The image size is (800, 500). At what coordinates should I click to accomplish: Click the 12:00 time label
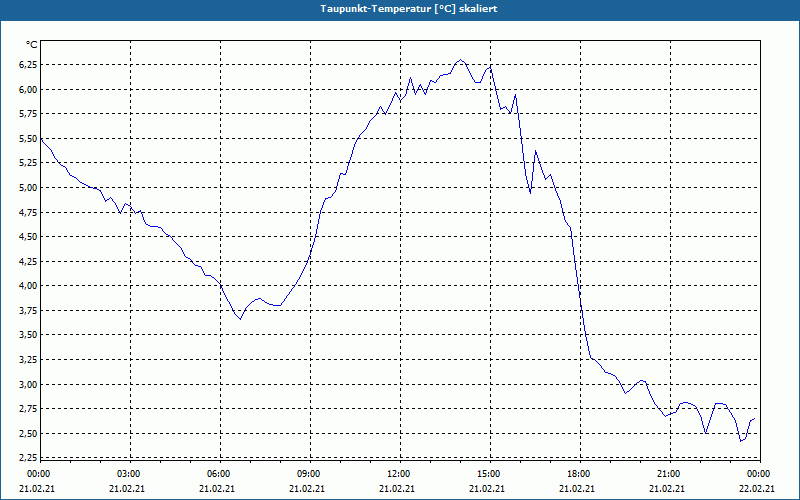(399, 474)
